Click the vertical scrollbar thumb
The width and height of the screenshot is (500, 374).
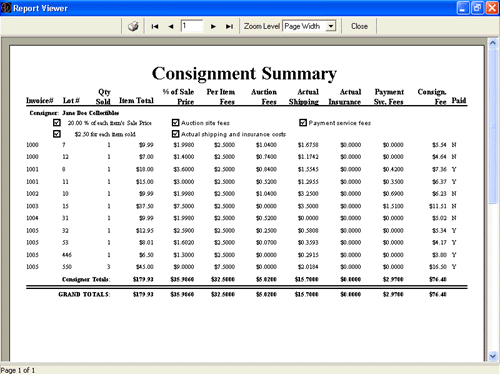click(x=493, y=126)
